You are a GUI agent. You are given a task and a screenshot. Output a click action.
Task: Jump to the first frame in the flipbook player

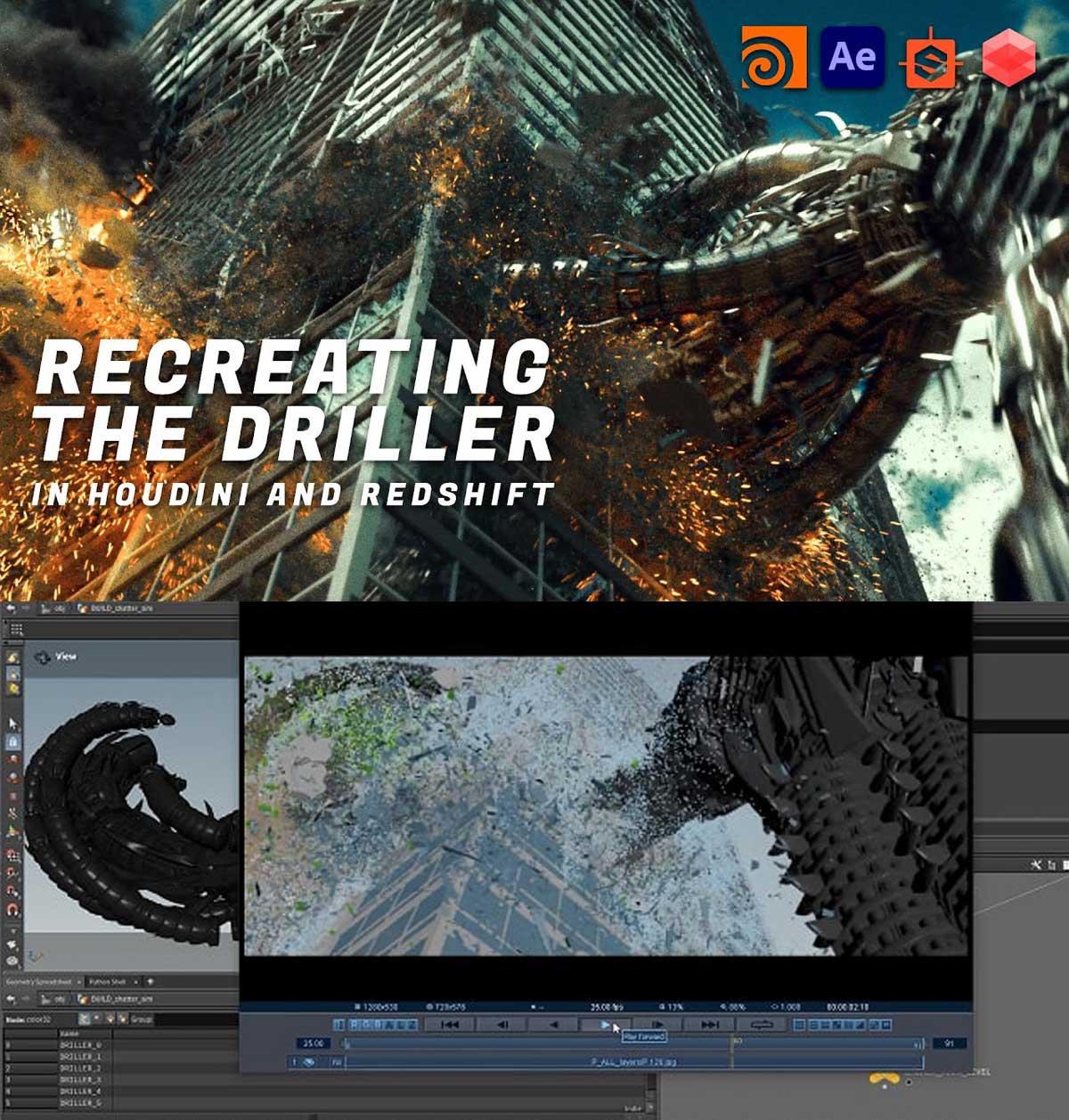(450, 1025)
